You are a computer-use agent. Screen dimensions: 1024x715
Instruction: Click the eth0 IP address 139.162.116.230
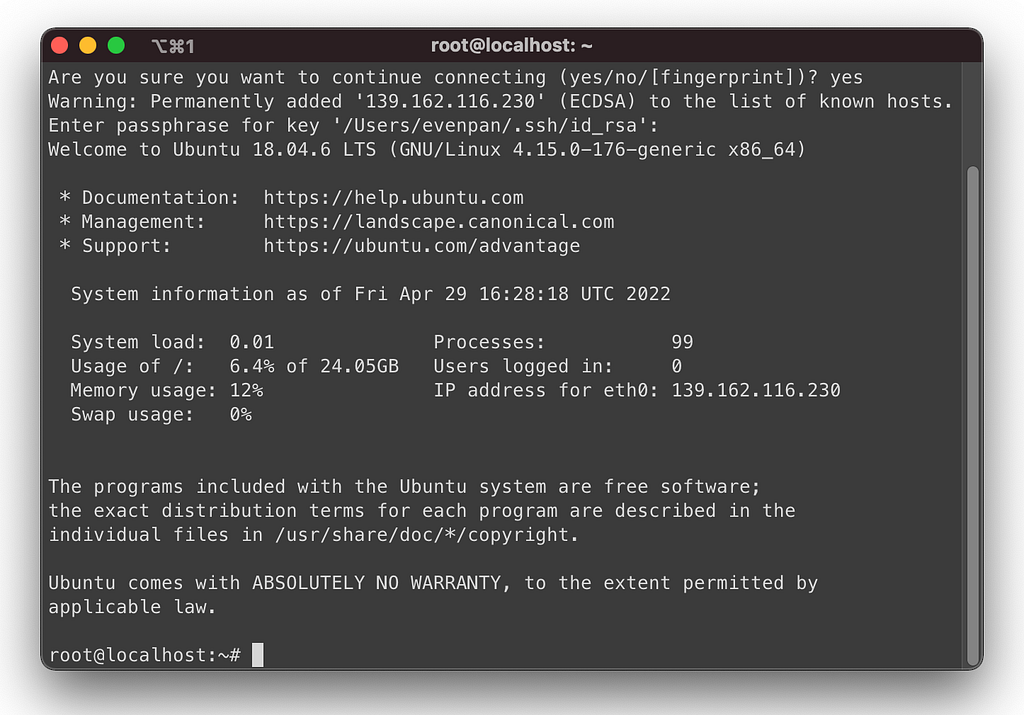point(756,390)
